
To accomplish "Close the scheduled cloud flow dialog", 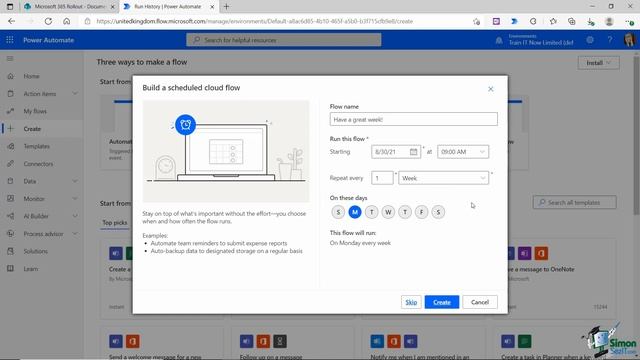I will (x=491, y=89).
